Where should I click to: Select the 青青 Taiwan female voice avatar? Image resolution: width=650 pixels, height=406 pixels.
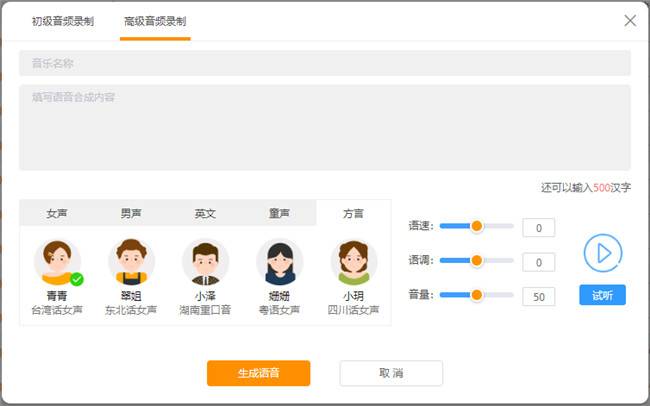click(57, 262)
